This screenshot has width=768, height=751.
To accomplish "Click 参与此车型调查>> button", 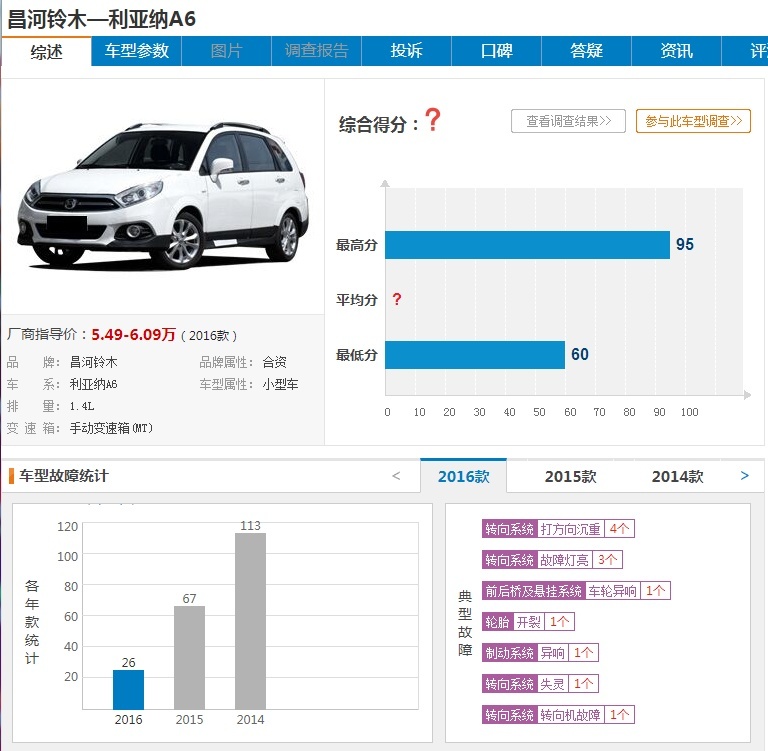I will (693, 121).
